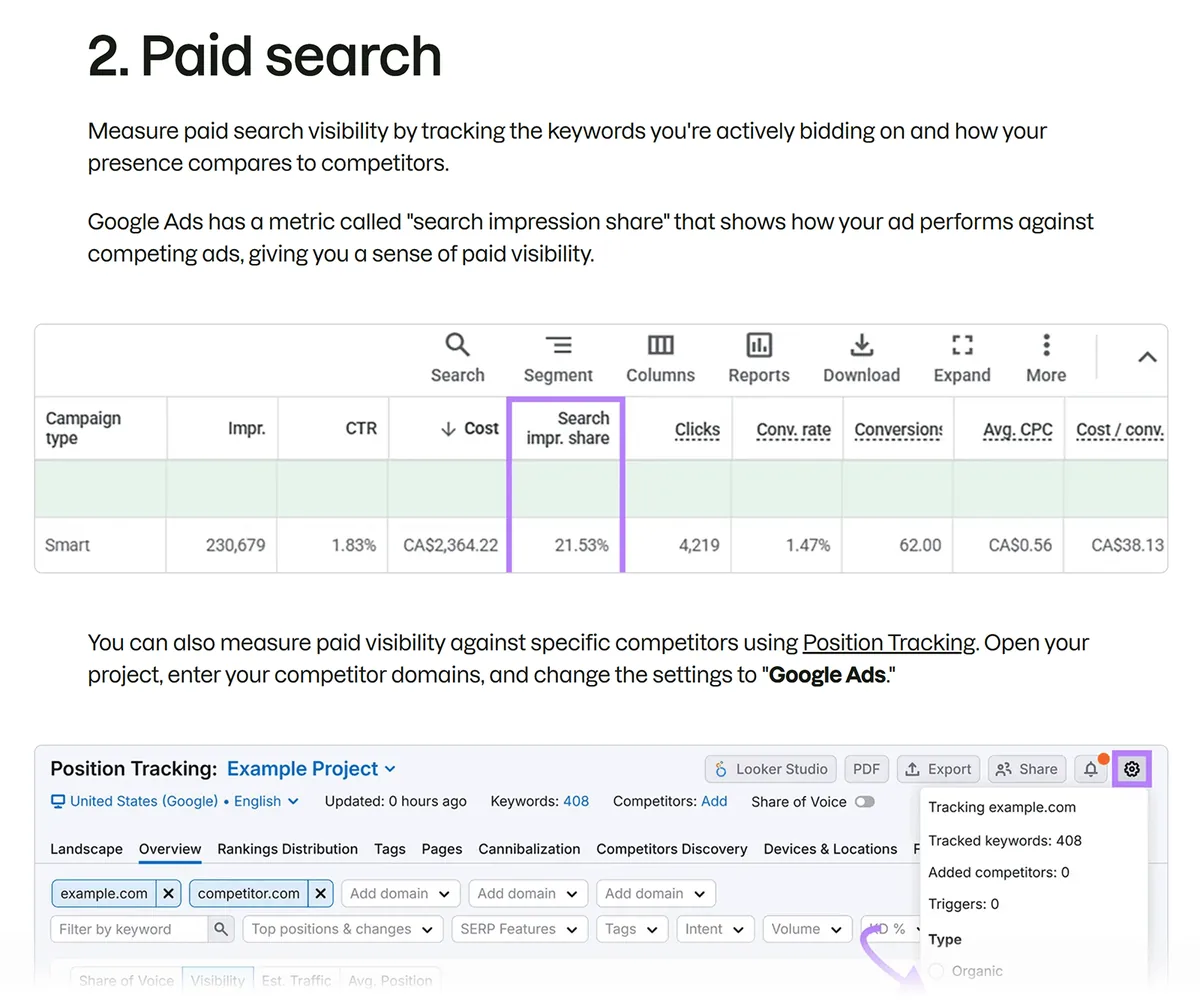Image resolution: width=1200 pixels, height=1000 pixels.
Task: Collapse the Google Ads toolbar with the chevron
Action: point(1148,357)
